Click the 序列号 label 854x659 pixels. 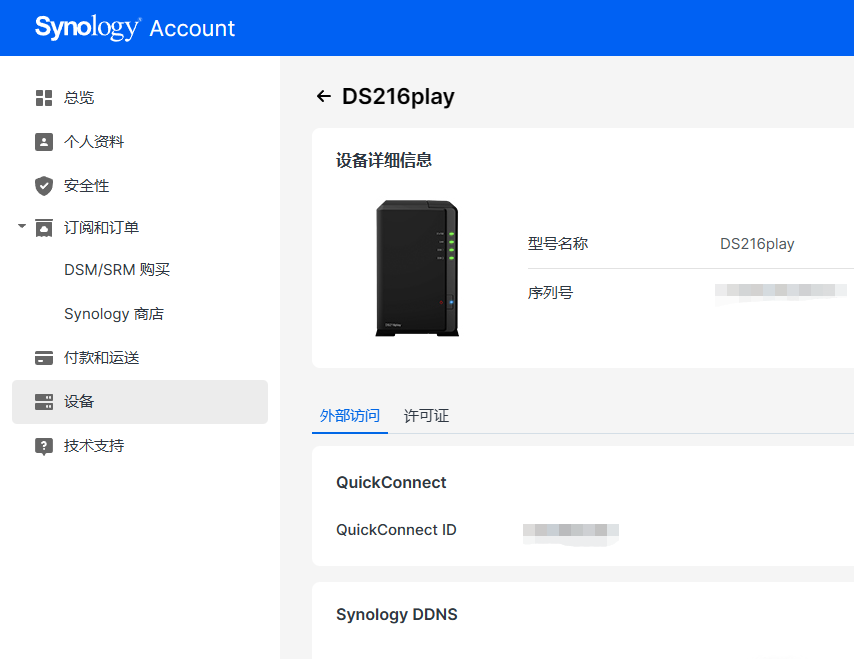tap(550, 293)
